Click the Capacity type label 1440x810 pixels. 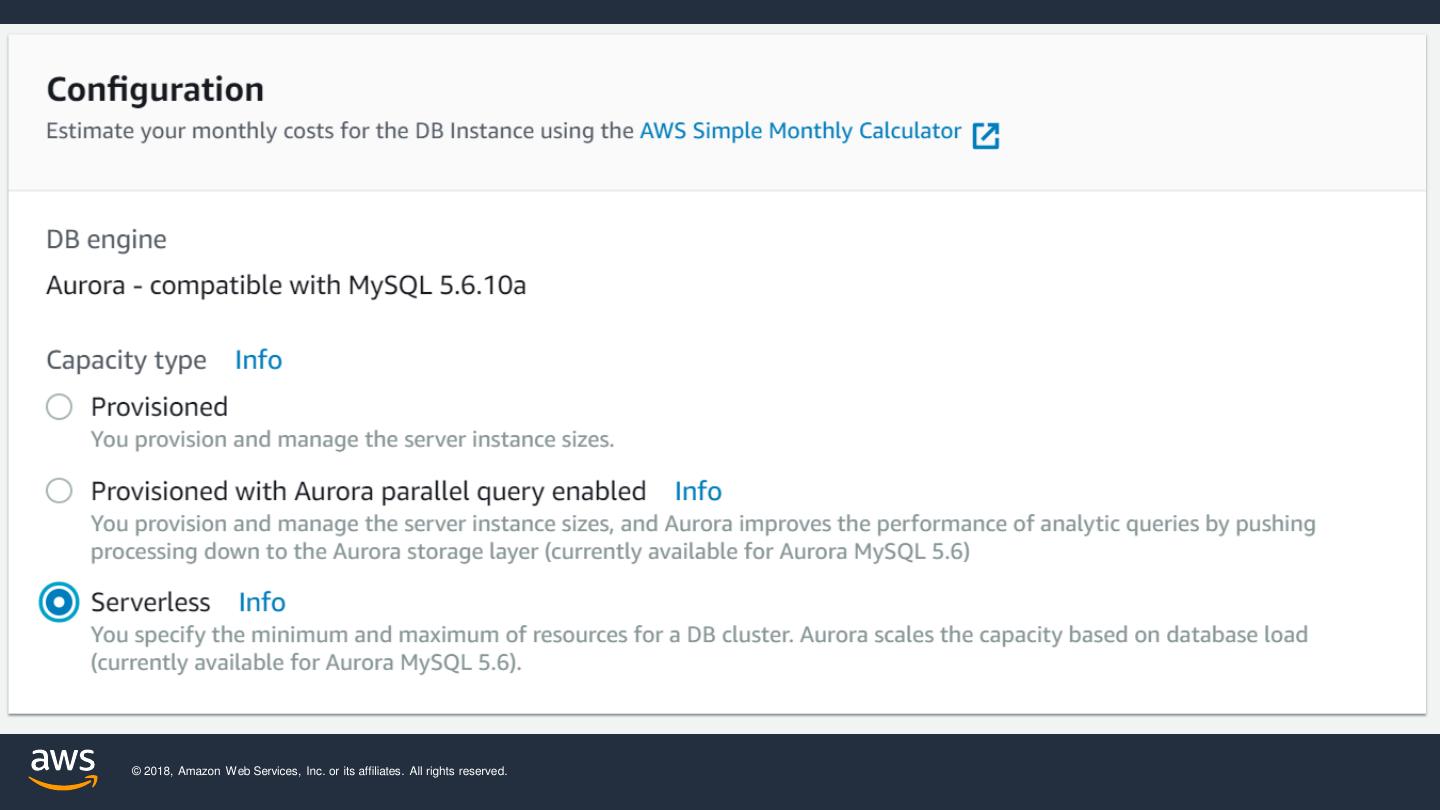126,360
